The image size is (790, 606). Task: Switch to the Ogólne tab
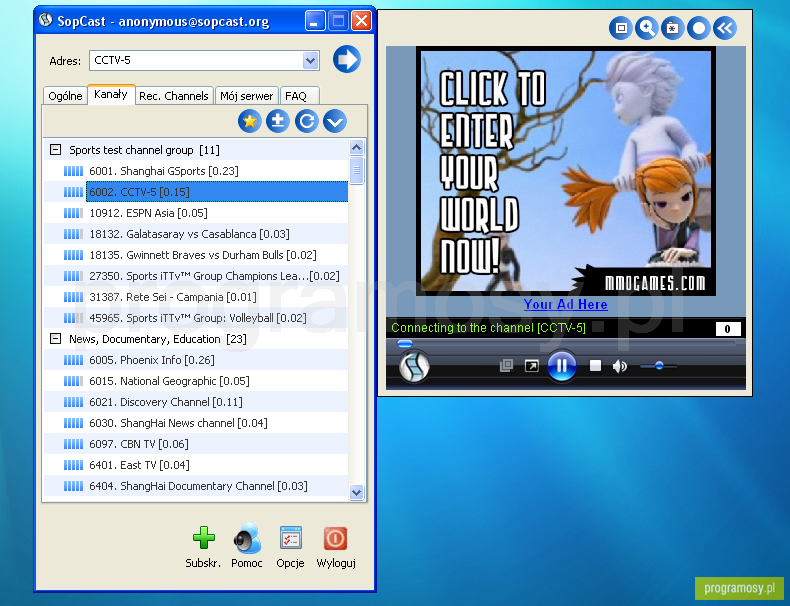[65, 96]
